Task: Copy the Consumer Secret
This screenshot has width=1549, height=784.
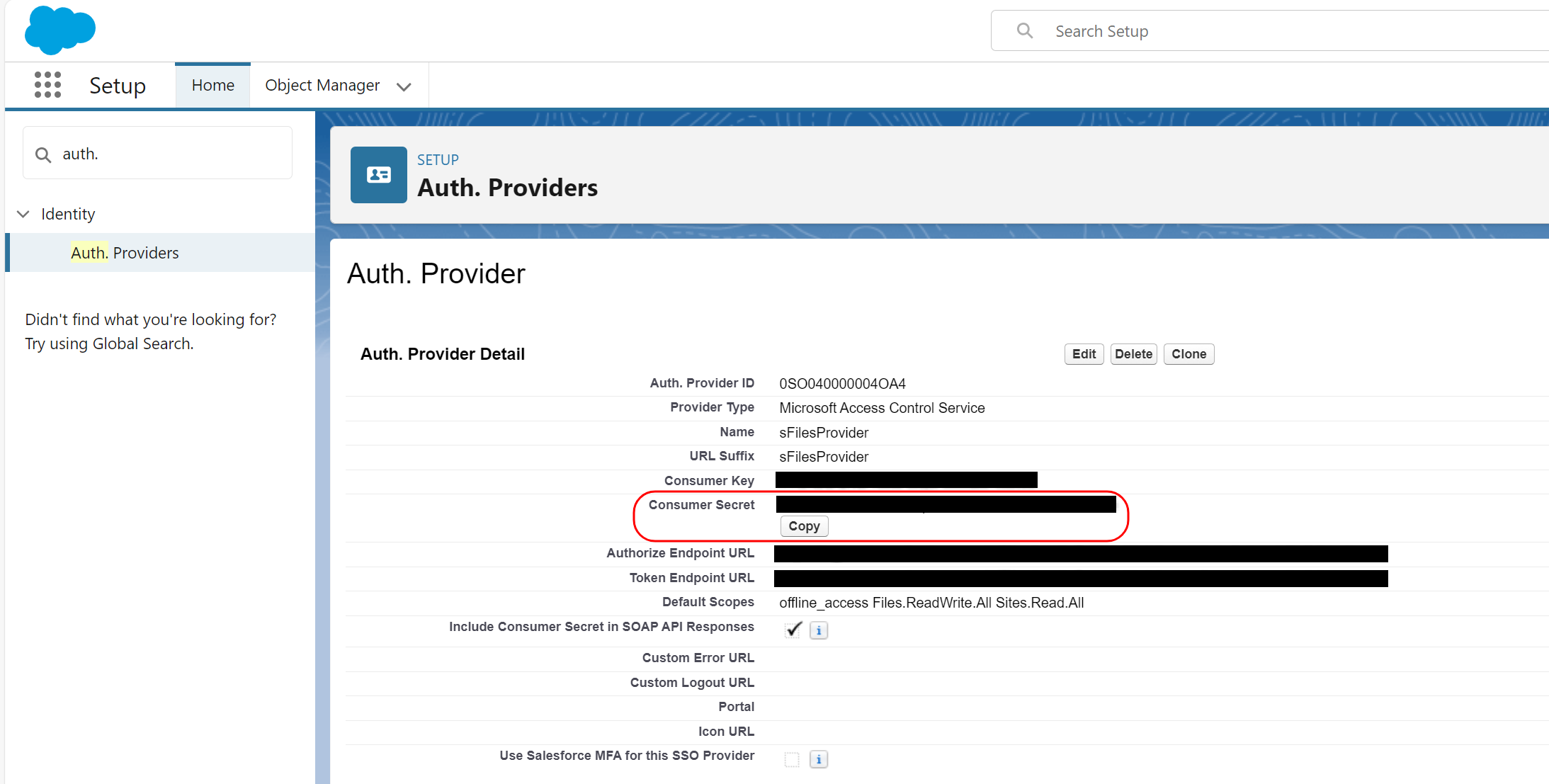Action: point(804,526)
